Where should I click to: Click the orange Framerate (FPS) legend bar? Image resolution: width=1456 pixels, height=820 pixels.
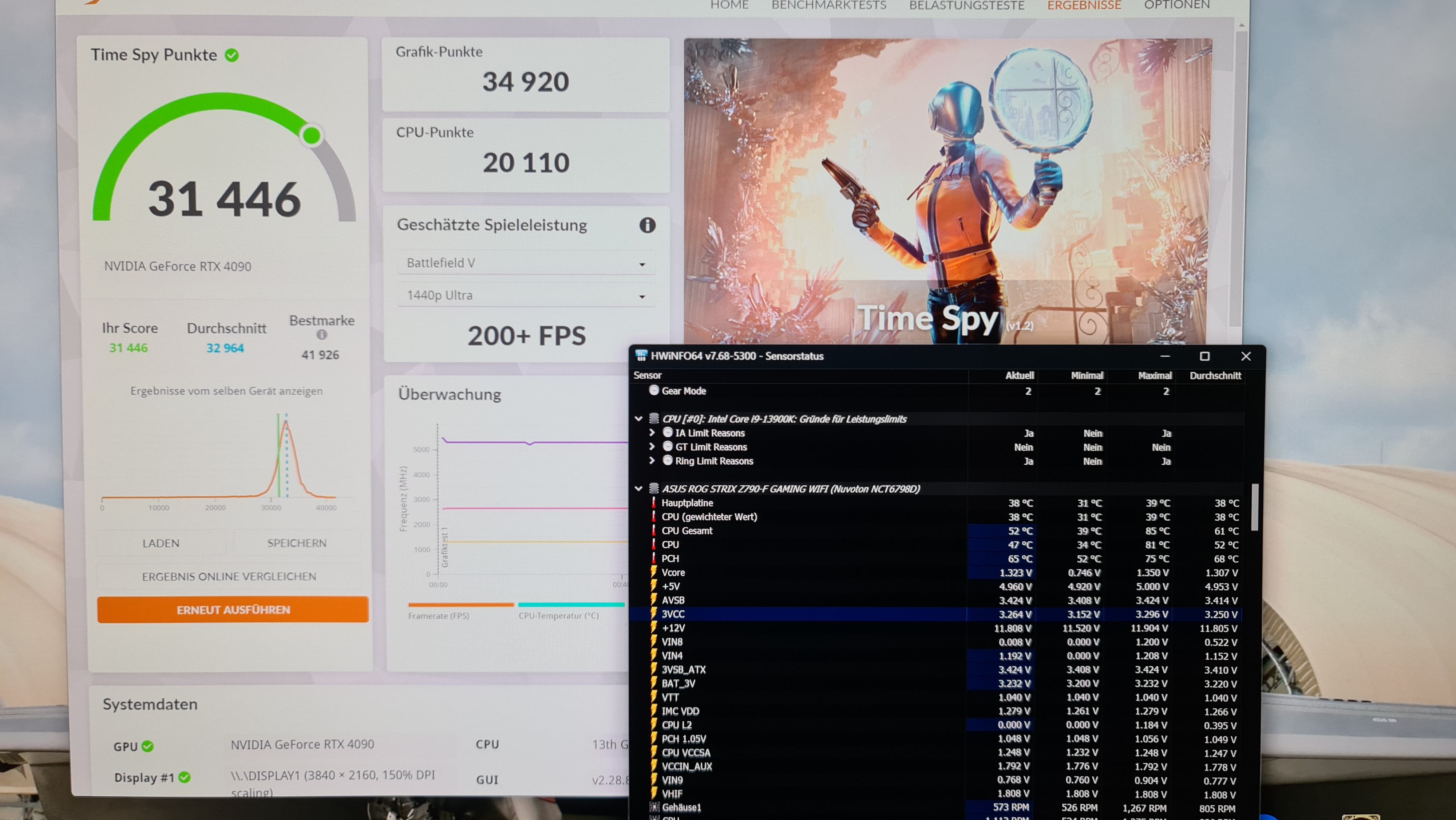(461, 604)
